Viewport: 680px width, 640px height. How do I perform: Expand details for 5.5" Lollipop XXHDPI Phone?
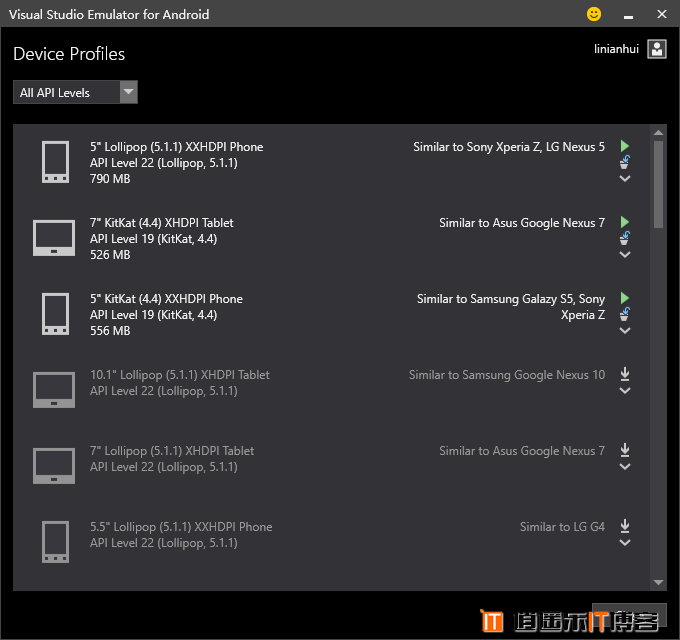click(624, 542)
